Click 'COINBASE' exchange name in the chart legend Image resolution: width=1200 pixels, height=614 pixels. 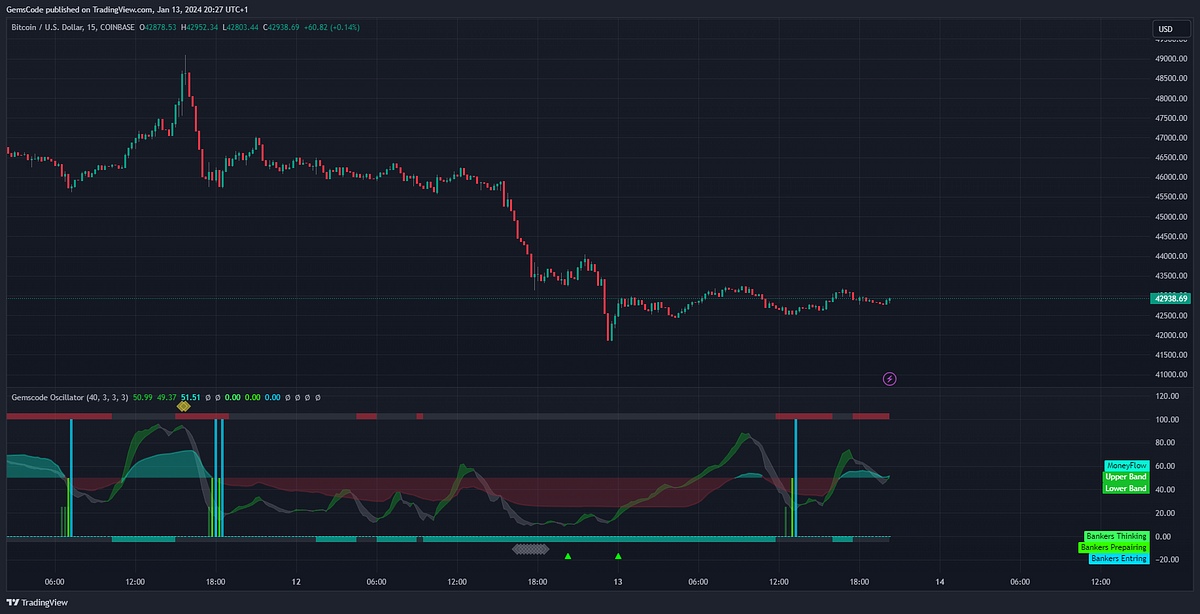point(118,27)
